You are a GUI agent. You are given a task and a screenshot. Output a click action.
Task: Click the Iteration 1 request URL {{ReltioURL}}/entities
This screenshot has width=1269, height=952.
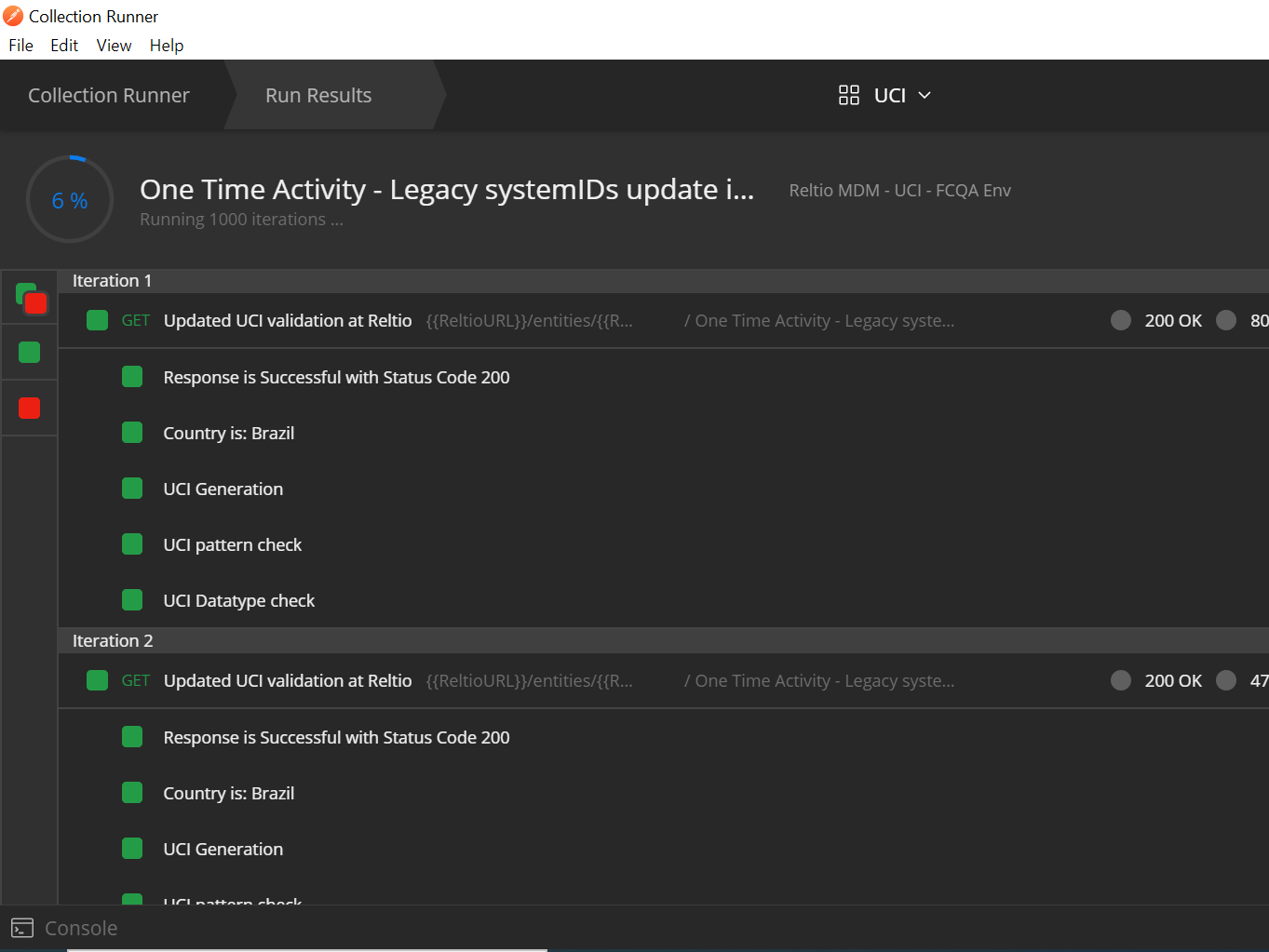coord(530,321)
